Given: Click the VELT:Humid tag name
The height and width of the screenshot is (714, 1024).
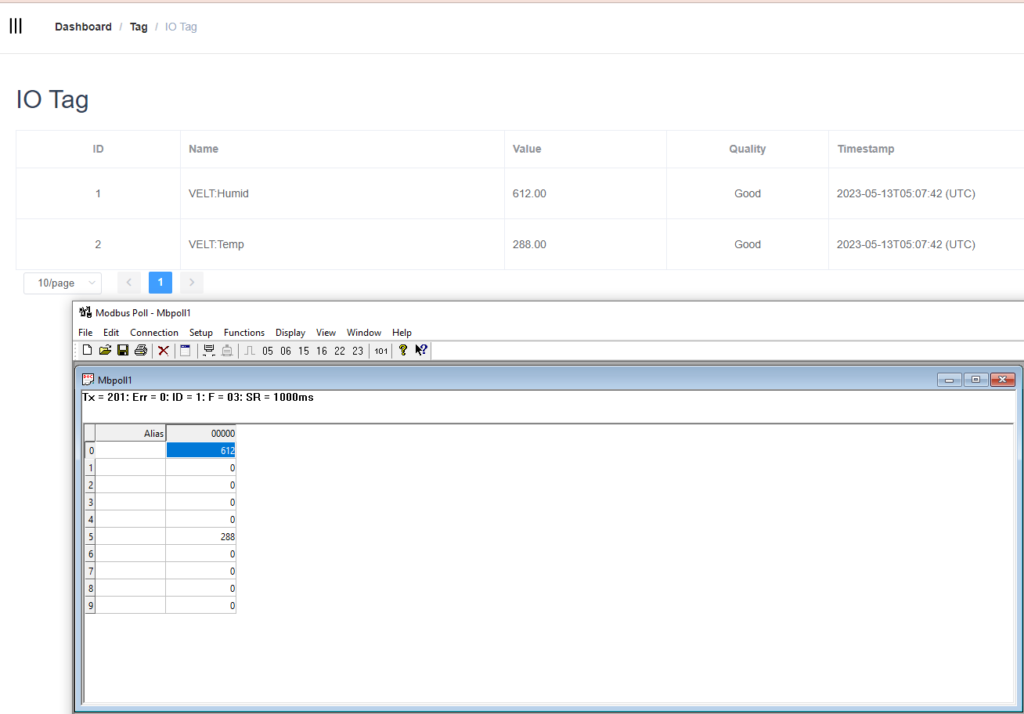Looking at the screenshot, I should click(218, 193).
